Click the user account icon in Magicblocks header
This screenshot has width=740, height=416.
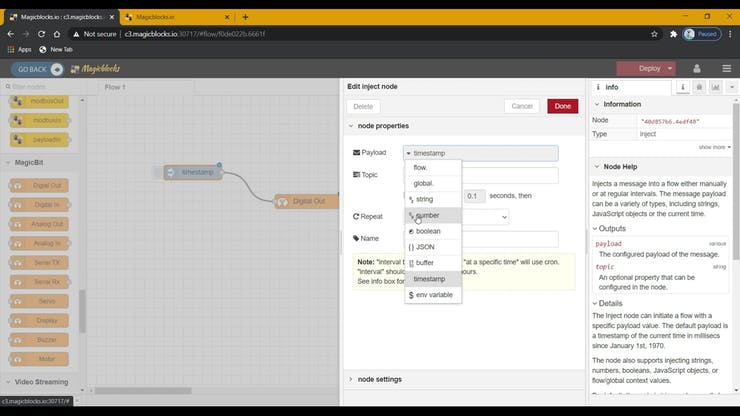click(x=697, y=68)
